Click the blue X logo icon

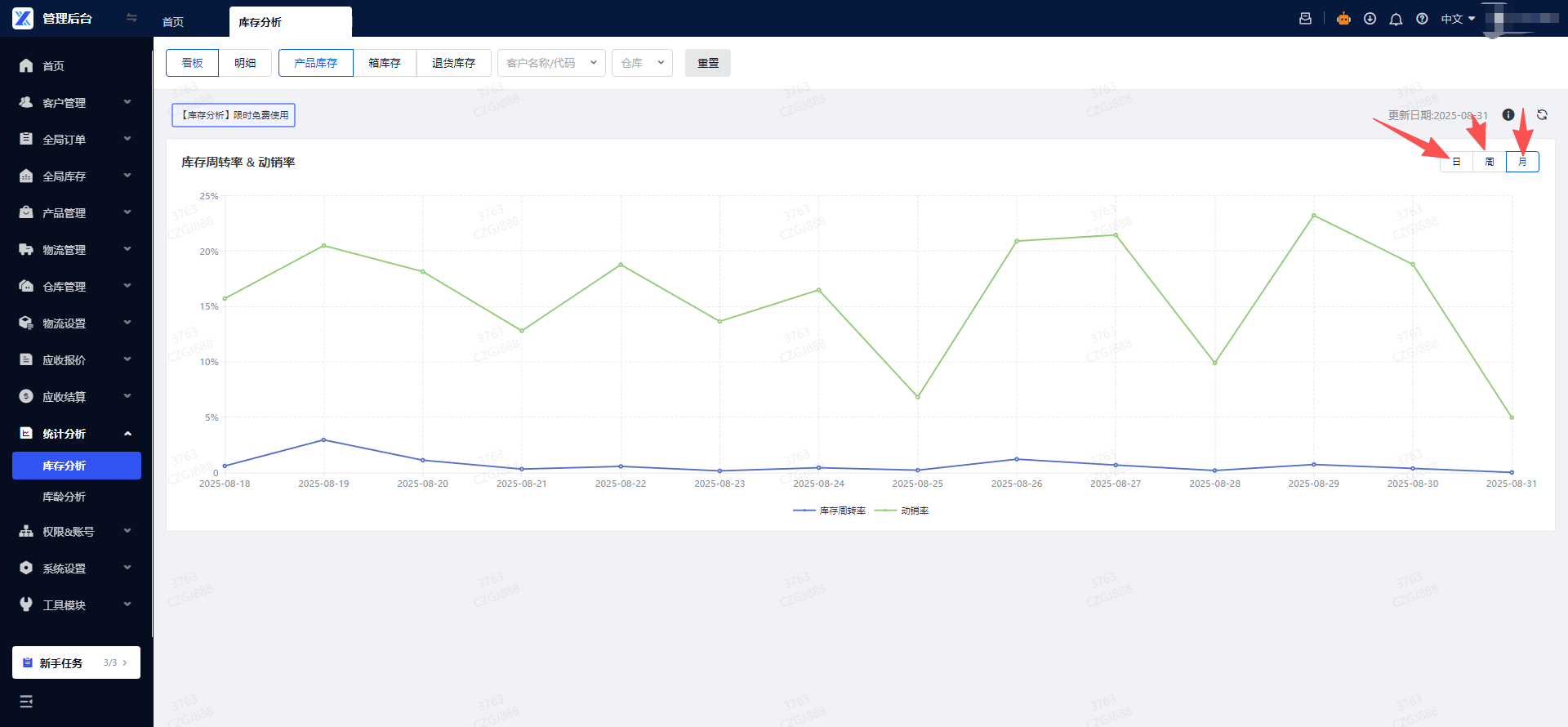(x=23, y=18)
